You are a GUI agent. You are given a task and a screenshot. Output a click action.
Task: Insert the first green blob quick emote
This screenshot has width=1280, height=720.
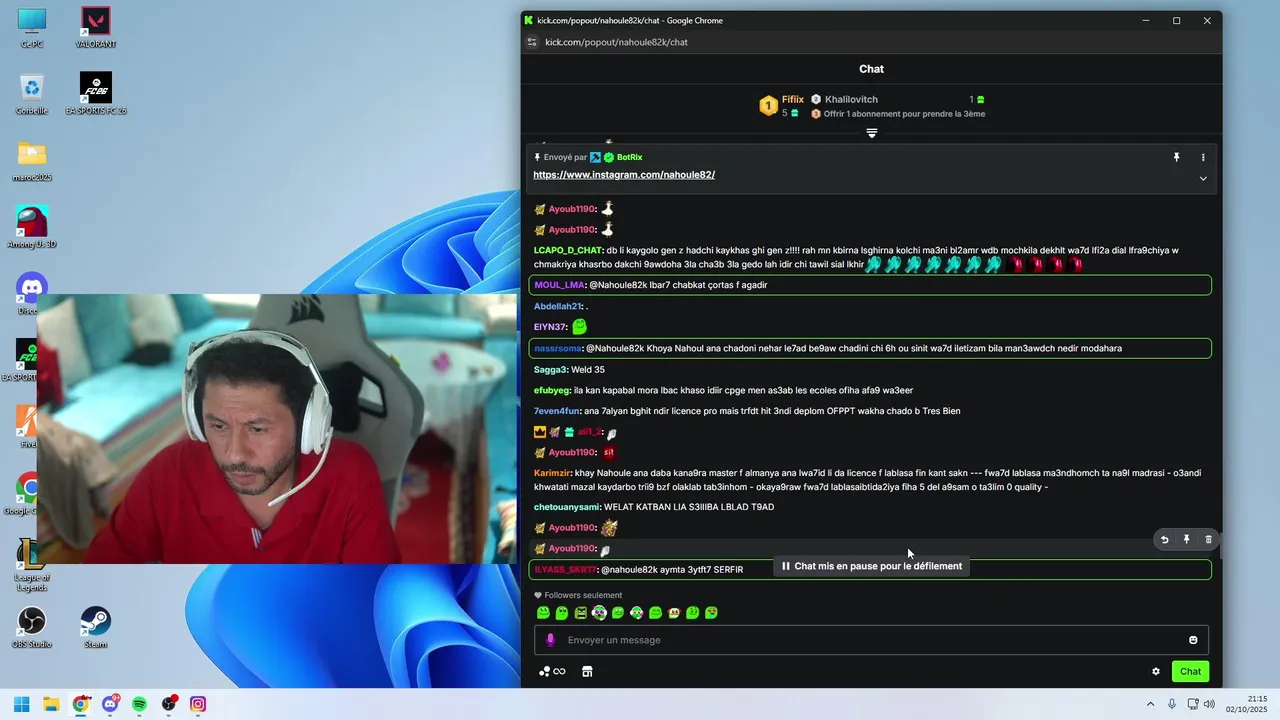[x=543, y=613]
